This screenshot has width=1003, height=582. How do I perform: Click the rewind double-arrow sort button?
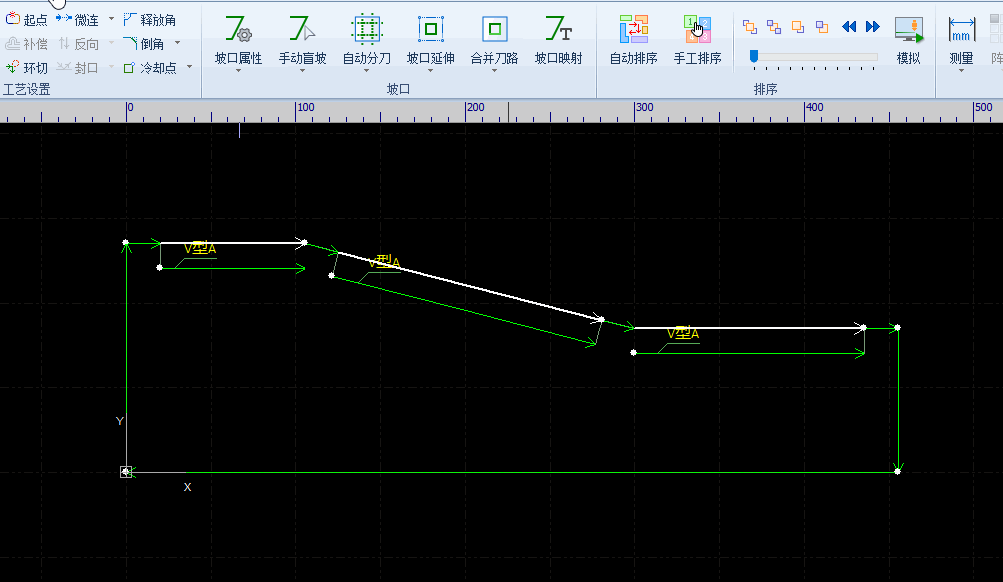click(x=849, y=27)
